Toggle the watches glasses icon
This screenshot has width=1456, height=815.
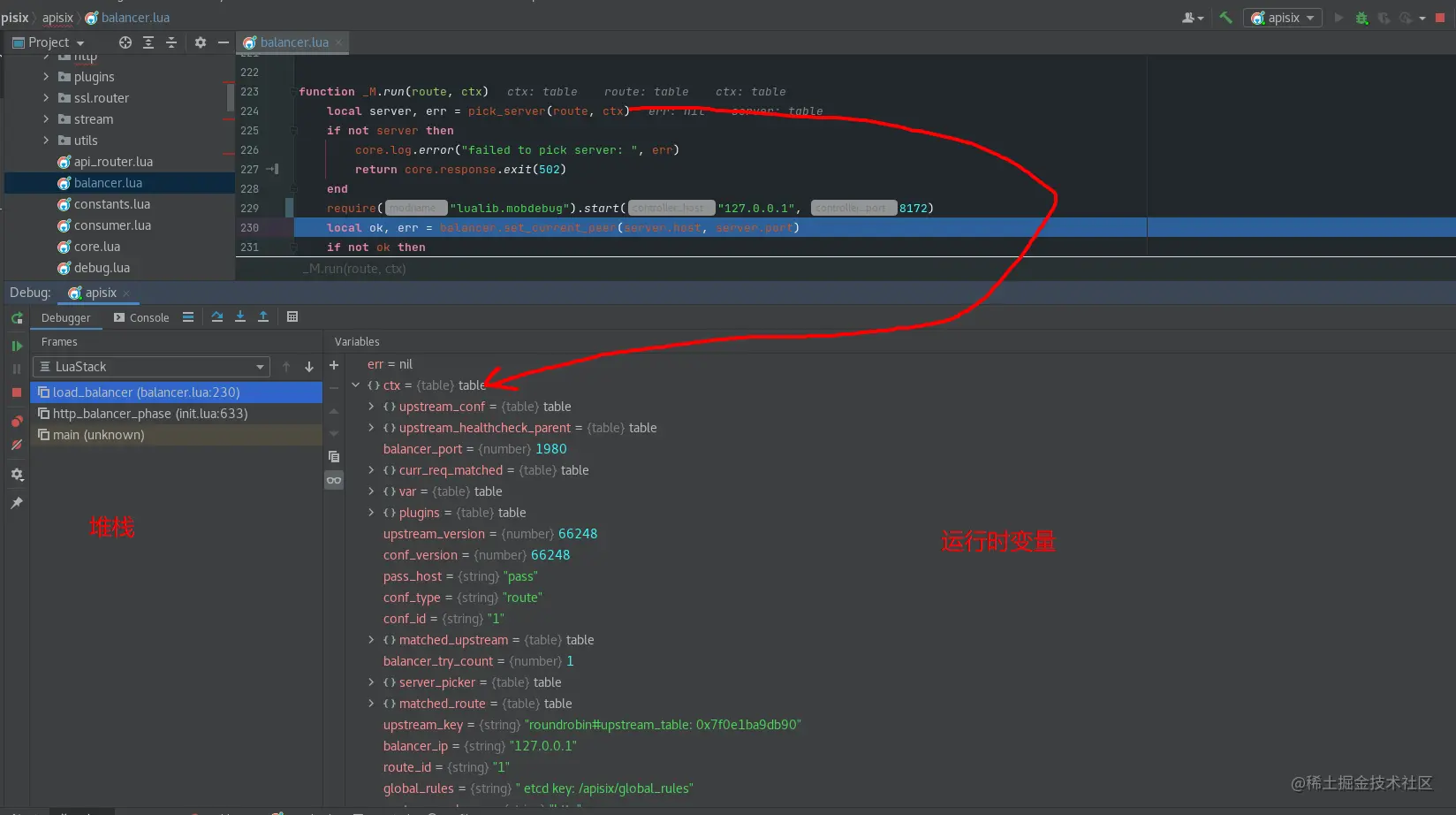[334, 480]
